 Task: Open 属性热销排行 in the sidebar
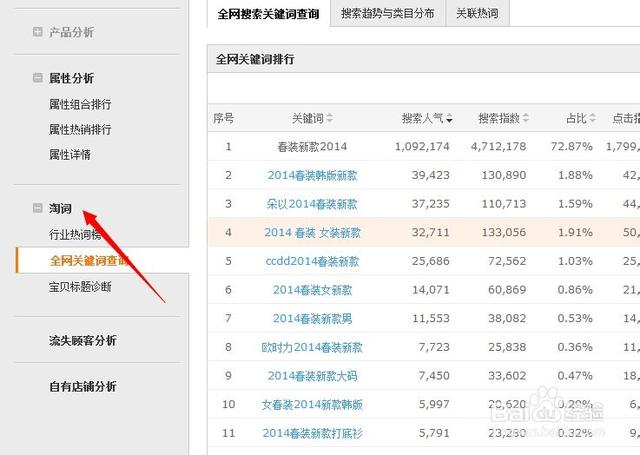[80, 129]
